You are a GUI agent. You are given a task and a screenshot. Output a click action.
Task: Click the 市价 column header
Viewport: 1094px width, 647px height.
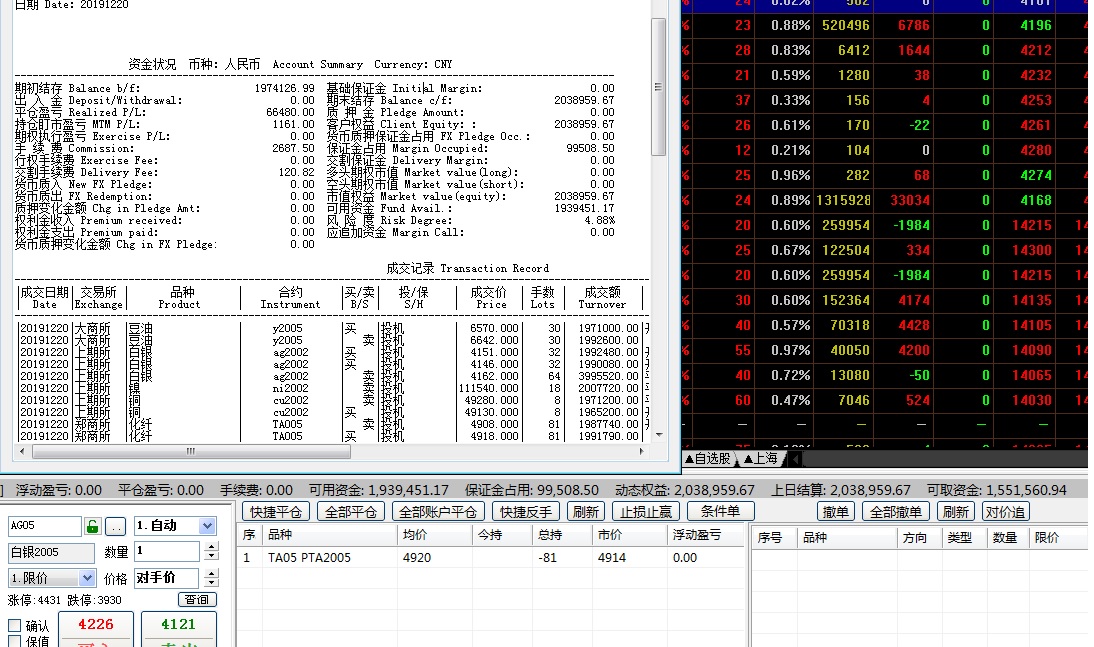(629, 535)
